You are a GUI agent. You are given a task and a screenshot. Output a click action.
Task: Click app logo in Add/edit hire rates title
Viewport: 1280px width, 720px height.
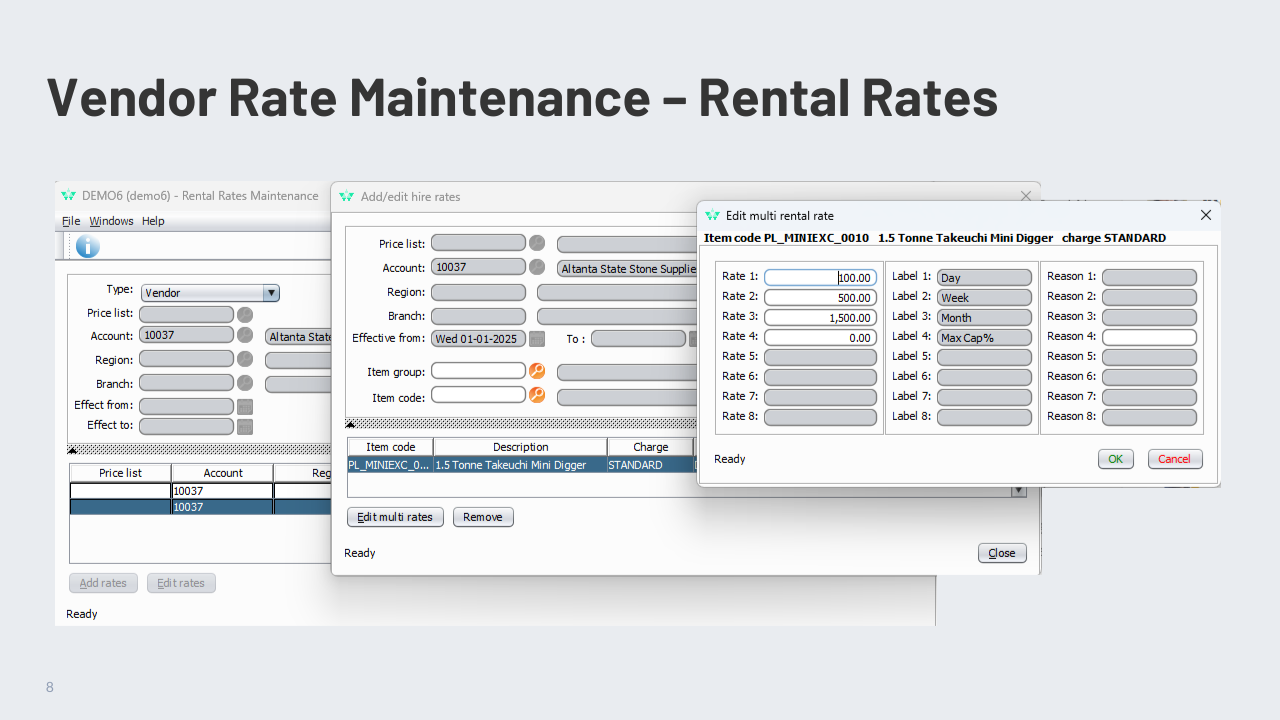(x=347, y=197)
